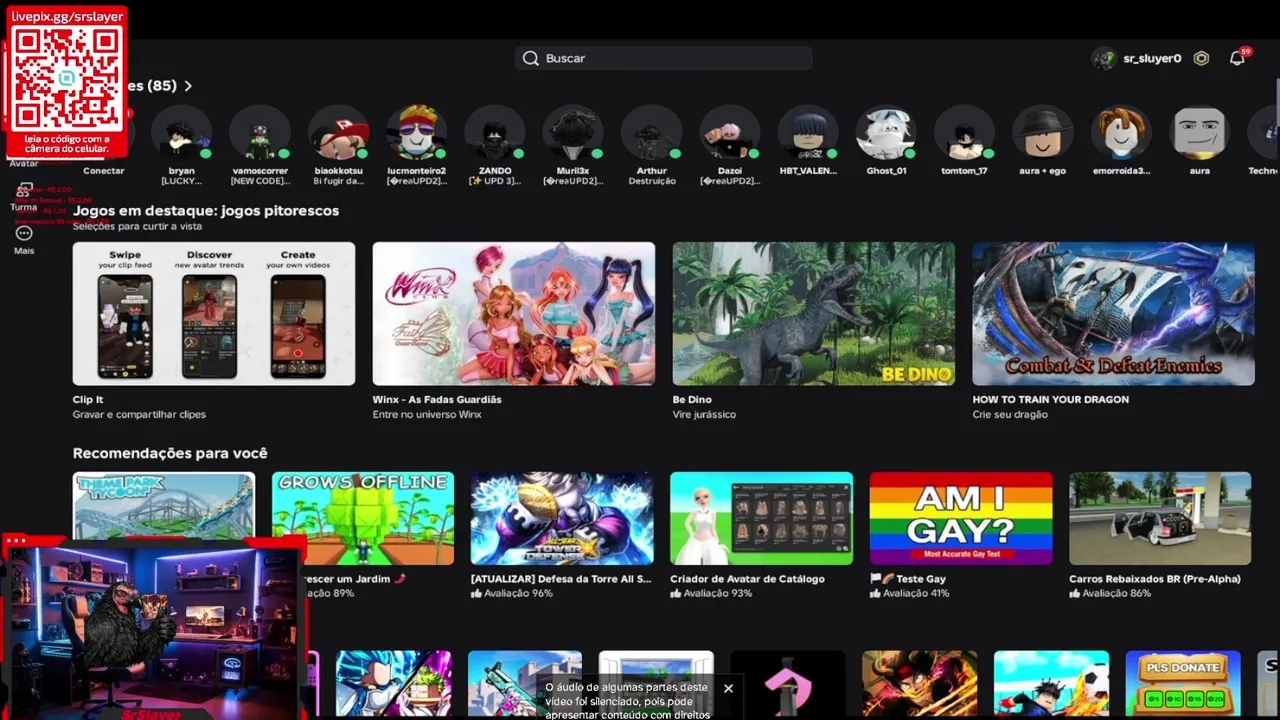This screenshot has height=720, width=1280.
Task: Click 'Criador de Avatar de Catálogo' title
Action: click(x=747, y=579)
